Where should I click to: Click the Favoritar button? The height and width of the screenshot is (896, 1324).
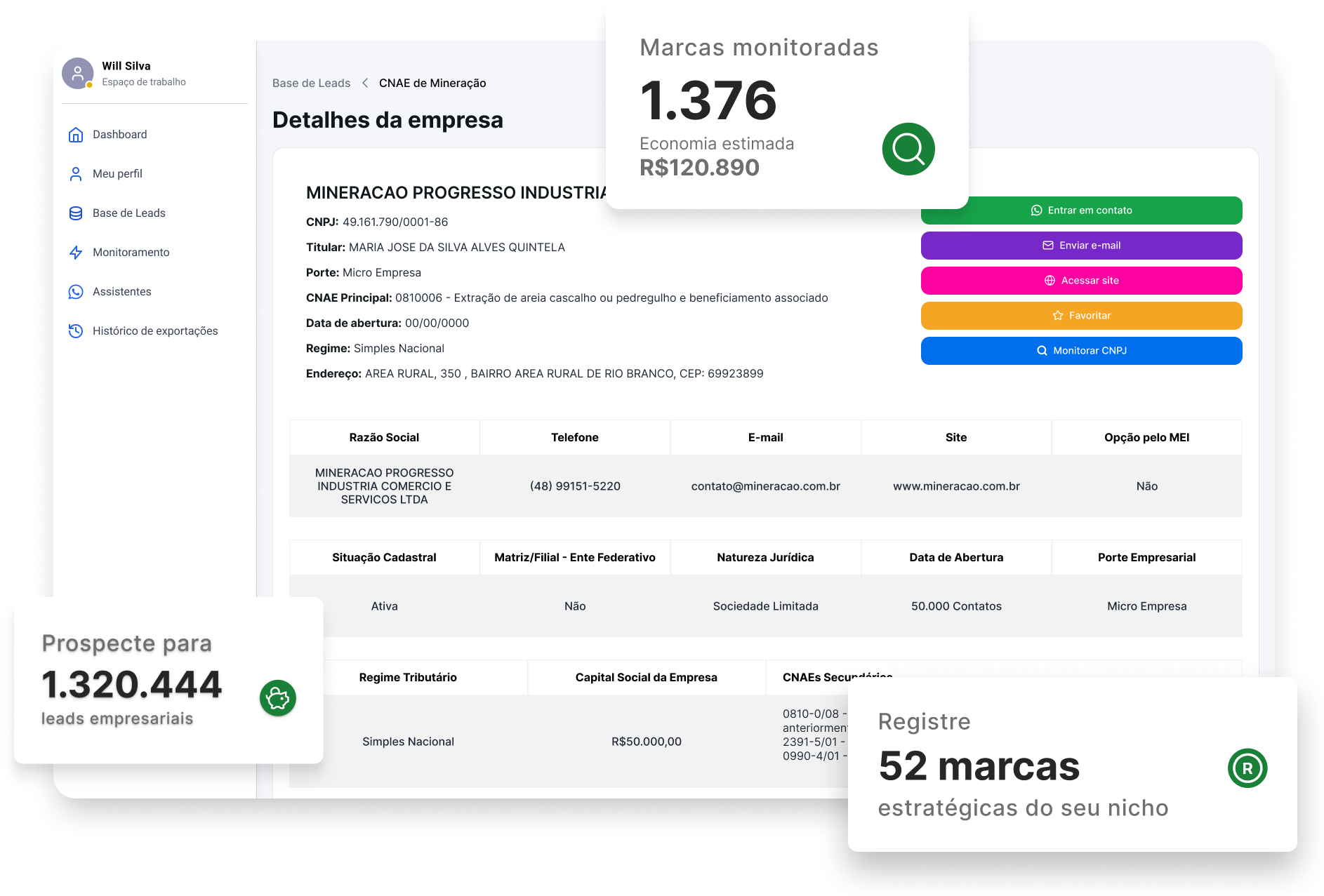[1081, 316]
